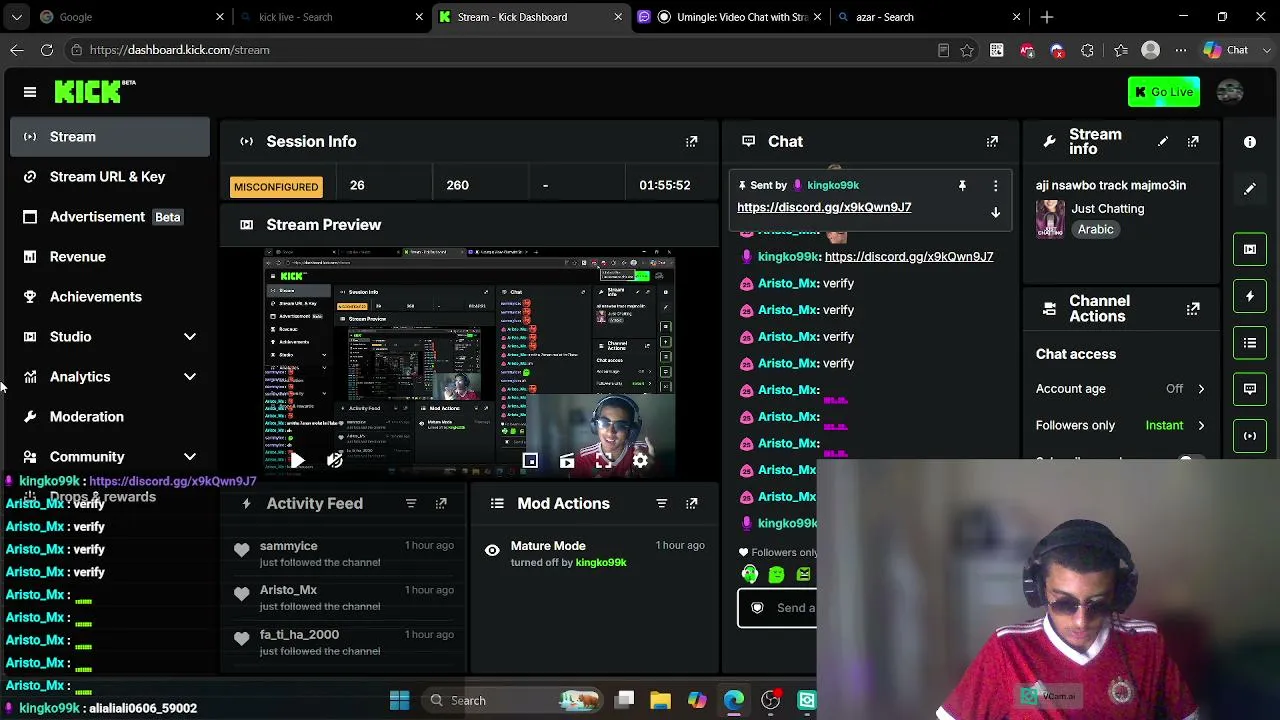Image resolution: width=1280 pixels, height=720 pixels.
Task: Open the Windows Start menu
Action: click(399, 700)
